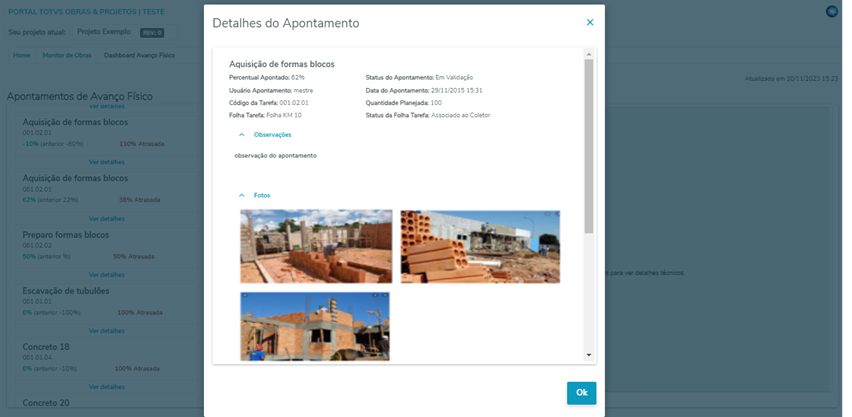Click the Quantidade Planejada value 100
Viewport: 852px width, 417px height.
(436, 103)
